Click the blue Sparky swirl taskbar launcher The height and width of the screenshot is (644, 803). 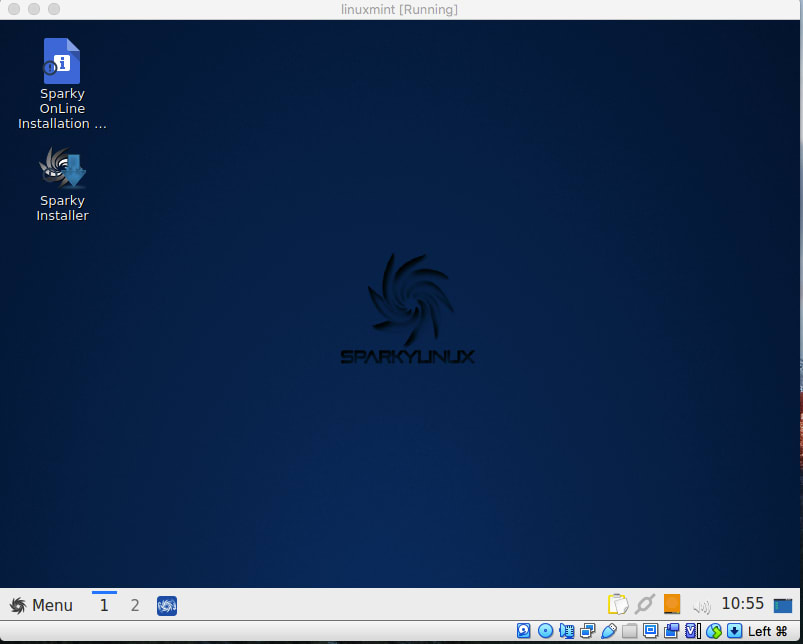(x=167, y=606)
